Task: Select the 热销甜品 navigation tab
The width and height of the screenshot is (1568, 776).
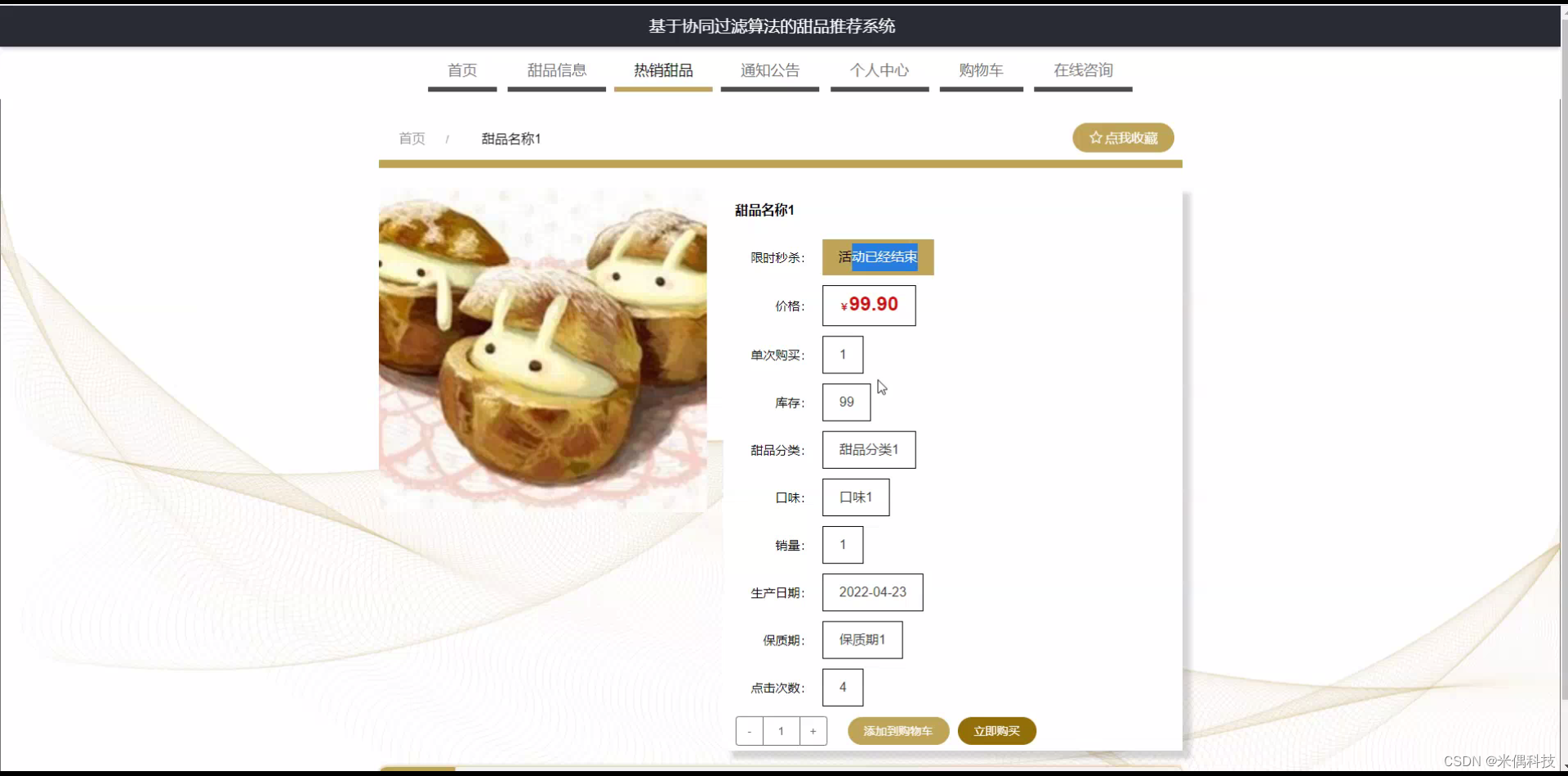Action: point(662,70)
